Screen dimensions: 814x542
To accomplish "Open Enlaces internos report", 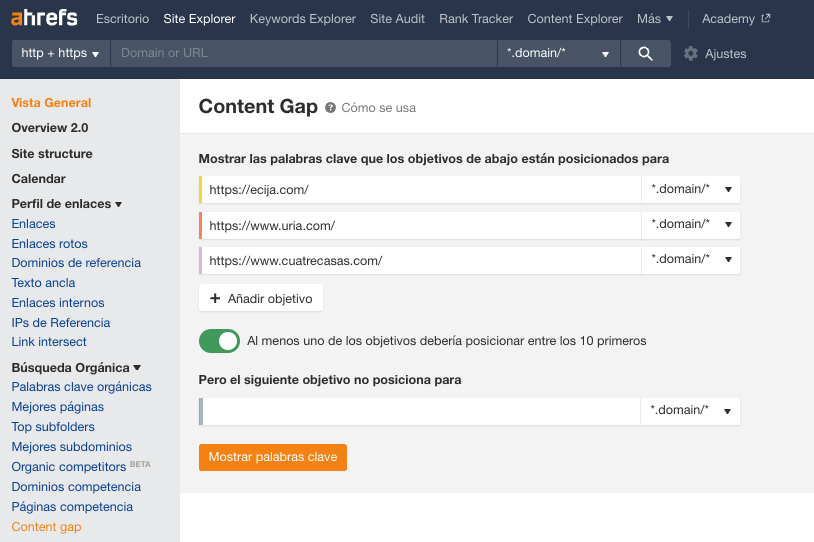I will tap(58, 303).
